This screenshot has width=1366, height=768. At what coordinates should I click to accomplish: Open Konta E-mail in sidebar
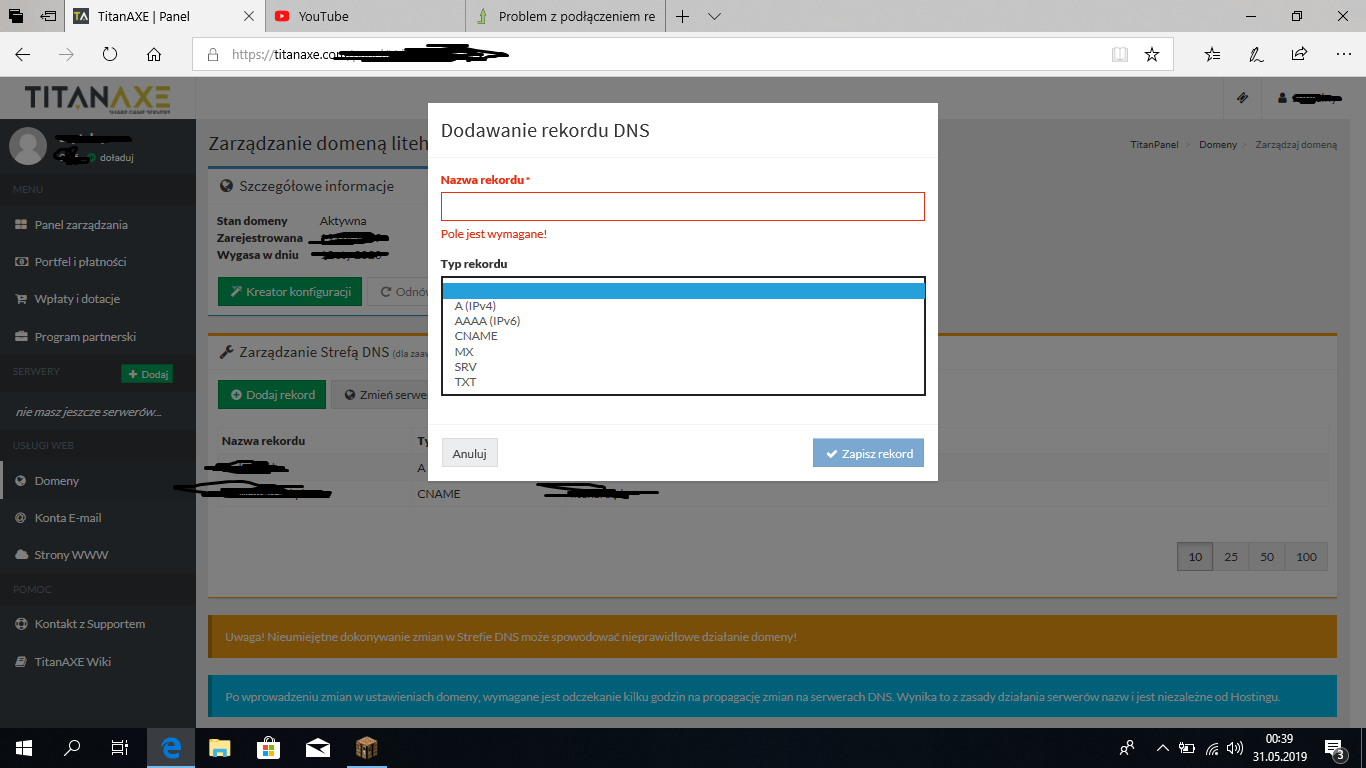[68, 518]
